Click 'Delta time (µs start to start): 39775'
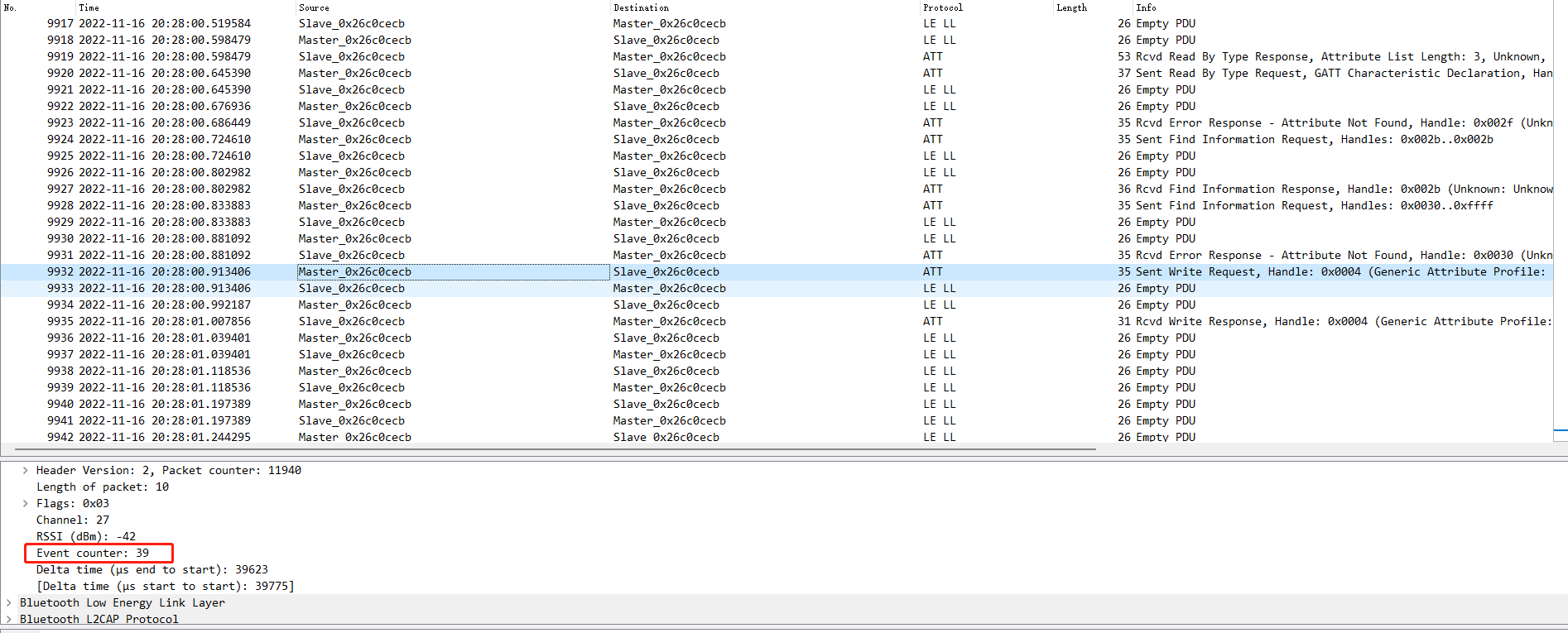The width and height of the screenshot is (1568, 633). pos(166,586)
